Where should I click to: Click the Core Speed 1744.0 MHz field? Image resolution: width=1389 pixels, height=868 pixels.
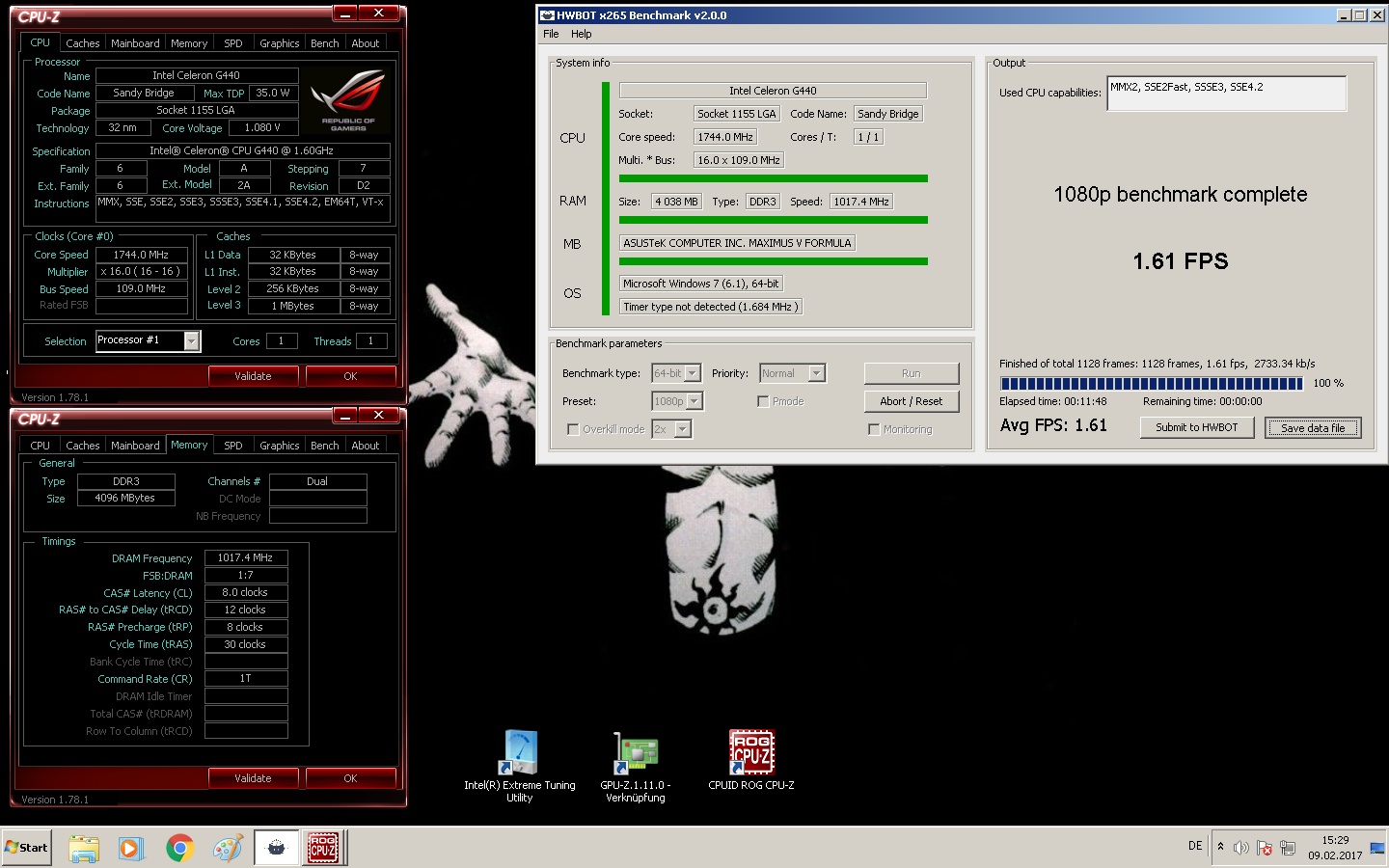(x=142, y=255)
